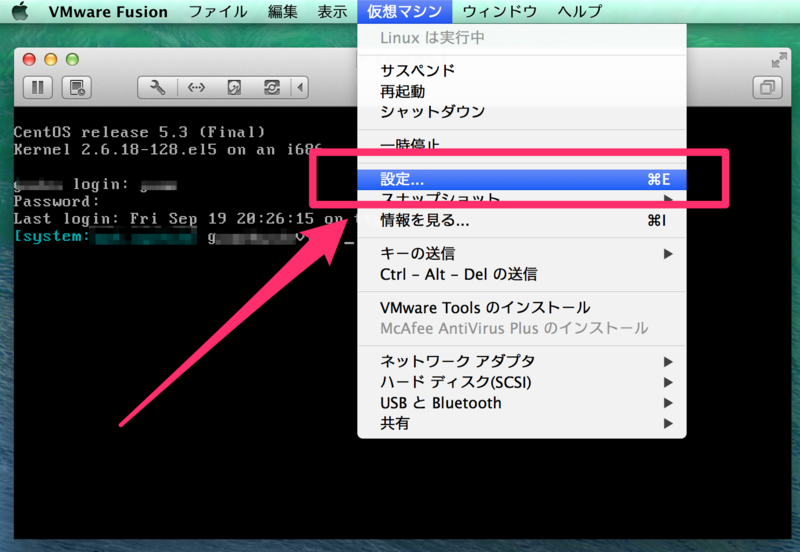The height and width of the screenshot is (552, 800).
Task: Click the Password: prompt line in terminal
Action: 56,202
